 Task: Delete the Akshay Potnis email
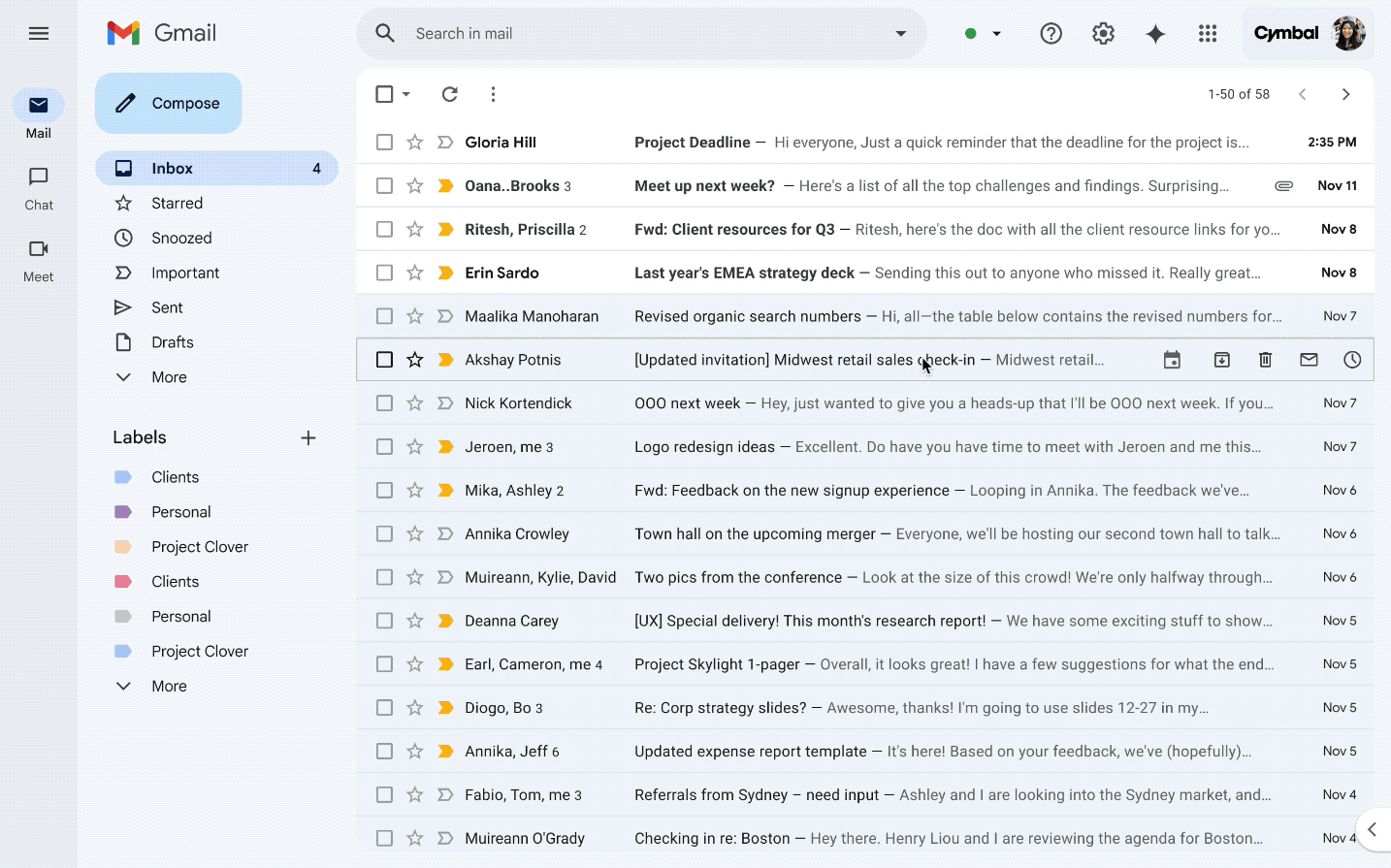(1265, 359)
